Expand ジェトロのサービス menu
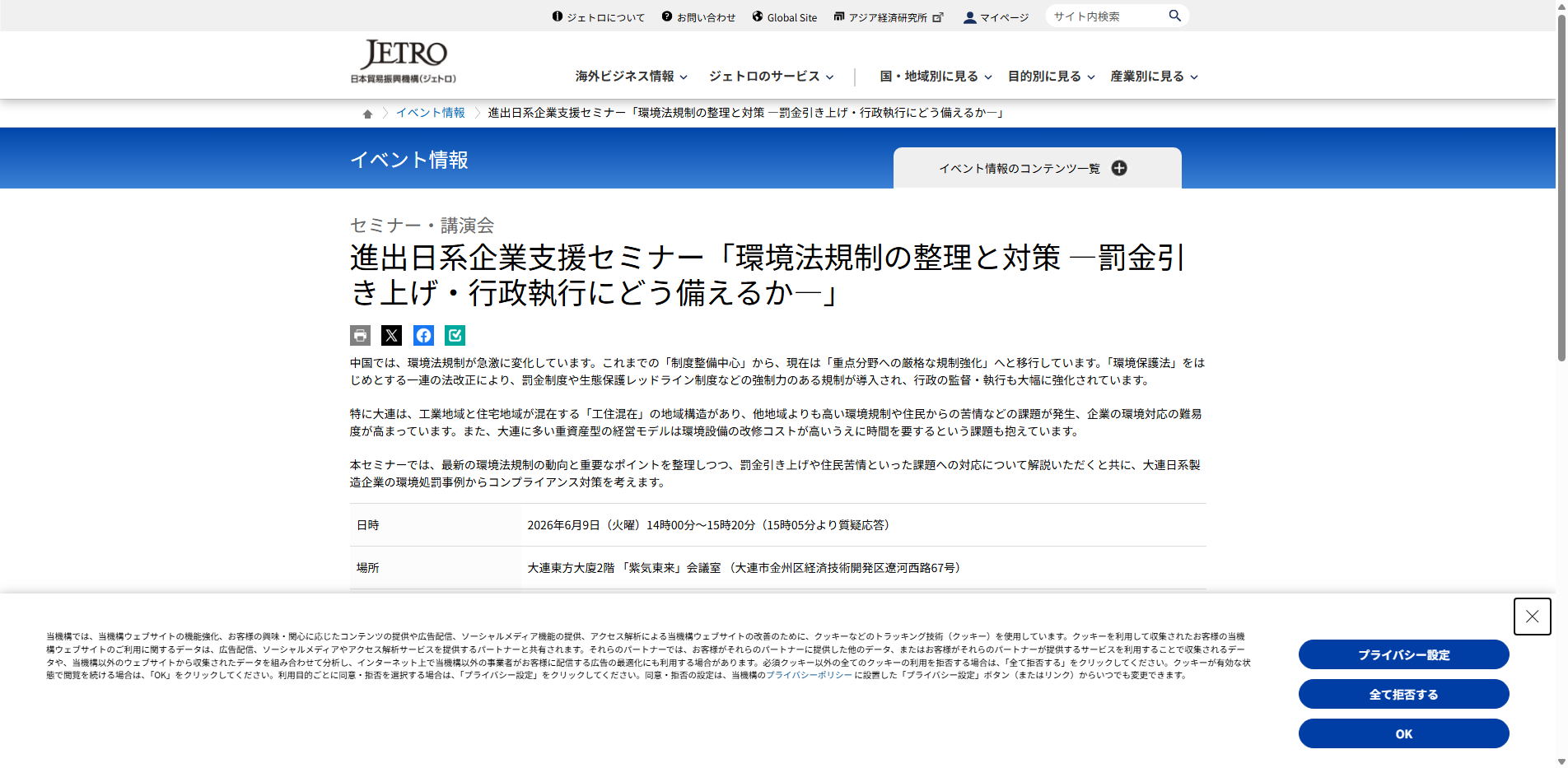This screenshot has height=768, width=1568. pyautogui.click(x=772, y=77)
